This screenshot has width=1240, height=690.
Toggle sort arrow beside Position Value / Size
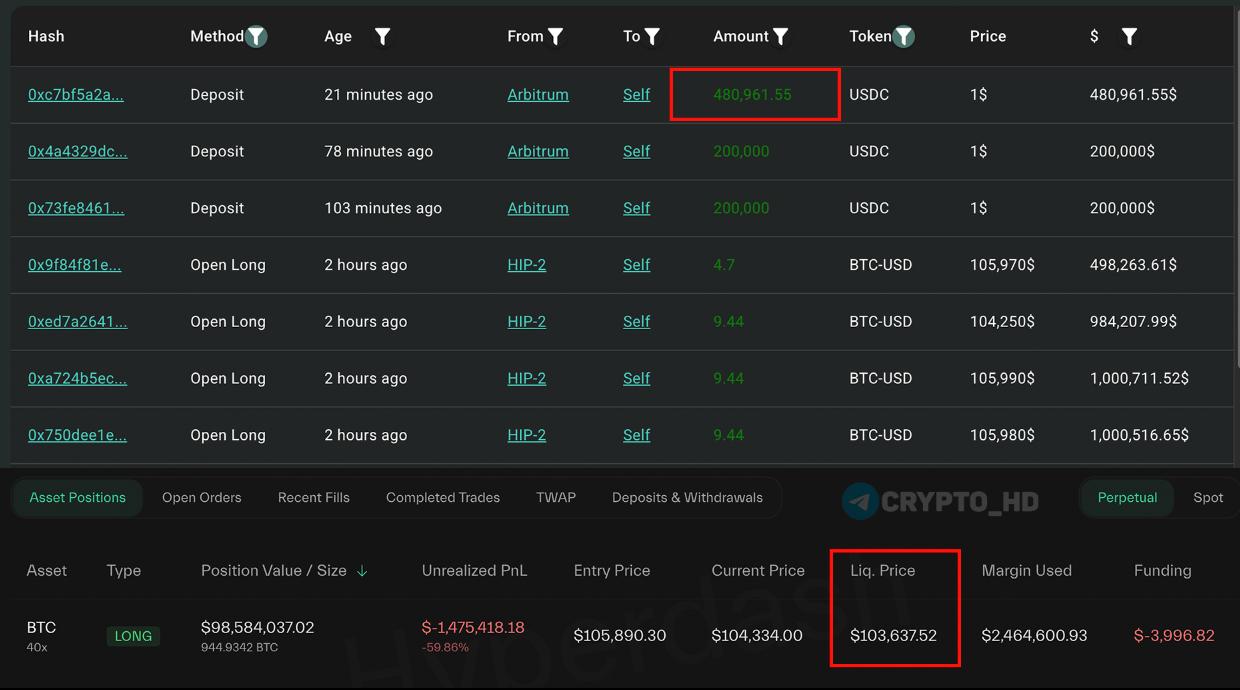(362, 571)
